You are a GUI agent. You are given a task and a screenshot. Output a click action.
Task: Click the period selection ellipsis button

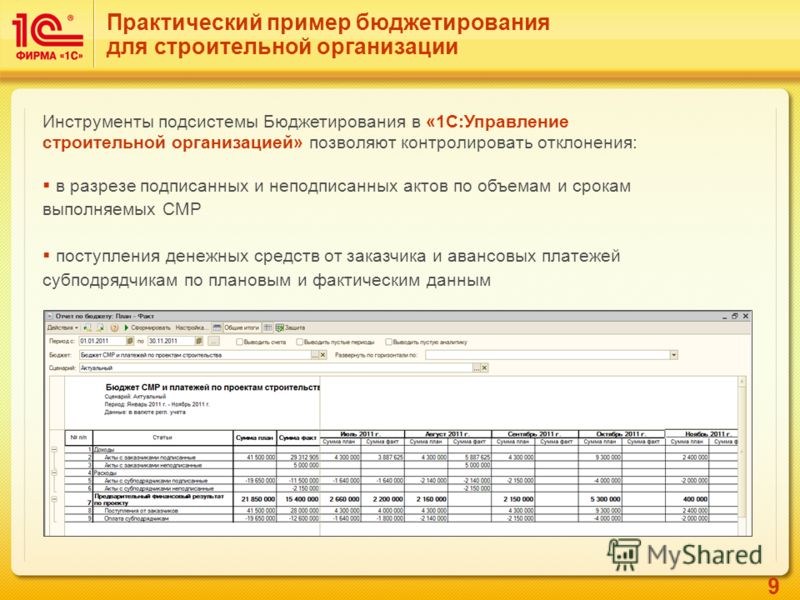(214, 341)
